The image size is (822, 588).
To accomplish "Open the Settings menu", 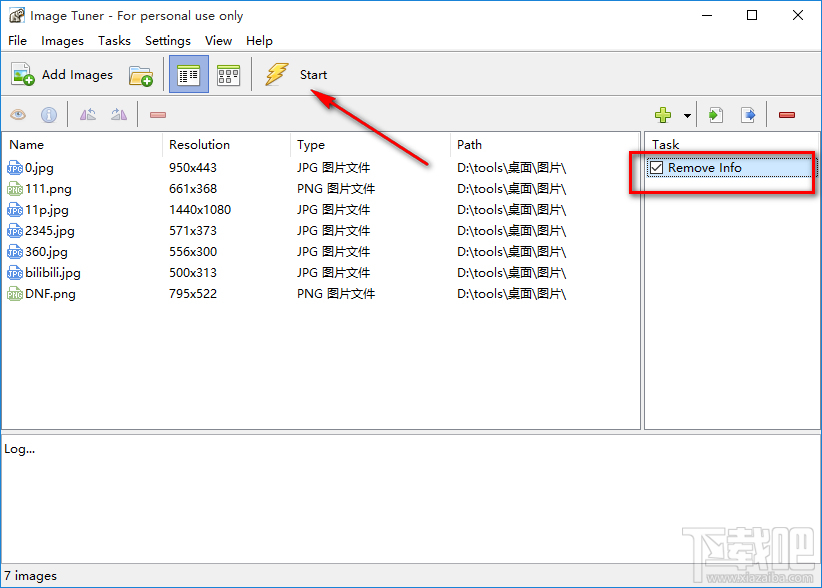I will pyautogui.click(x=168, y=41).
